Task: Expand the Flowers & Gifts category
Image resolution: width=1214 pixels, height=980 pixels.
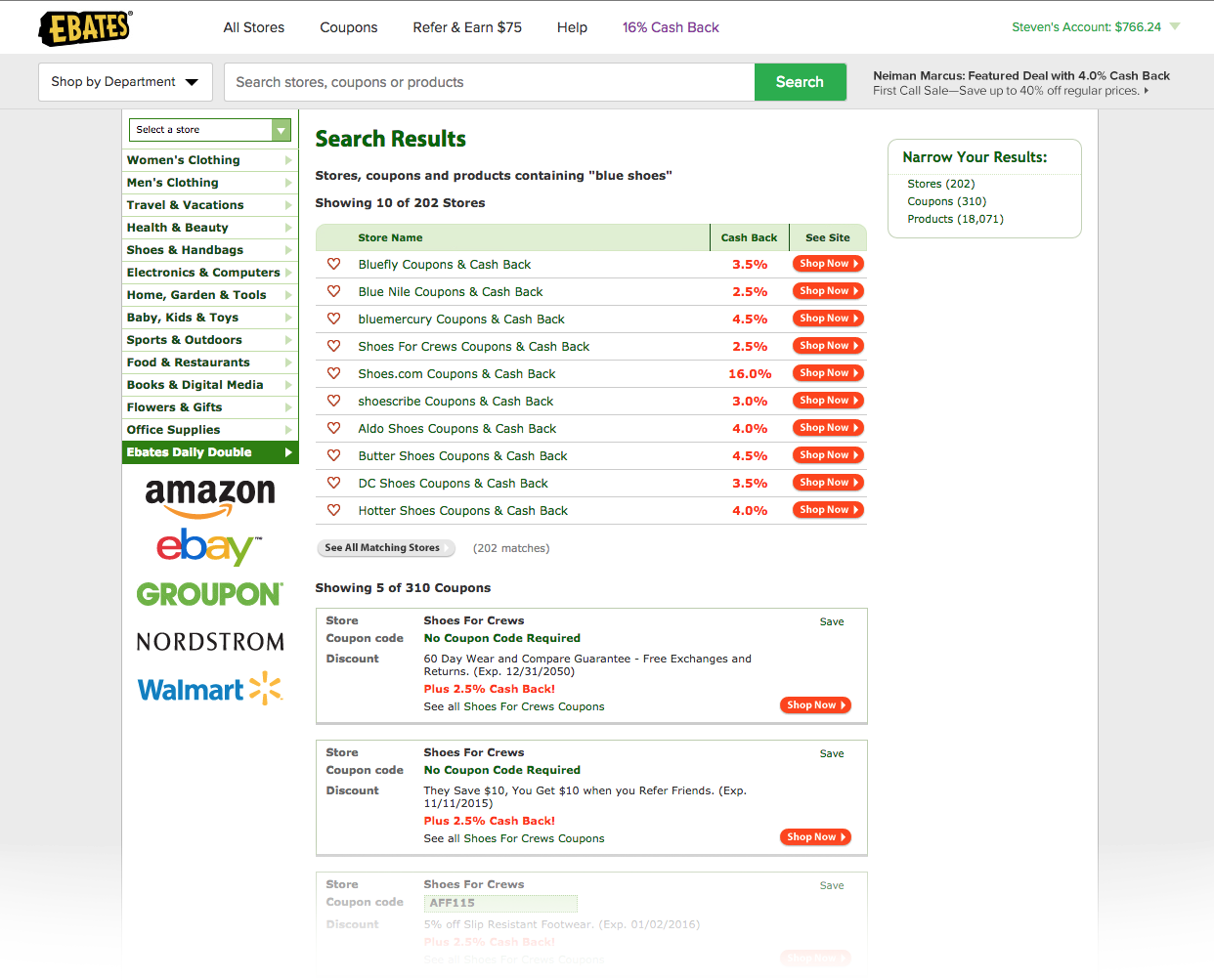Action: coord(210,407)
